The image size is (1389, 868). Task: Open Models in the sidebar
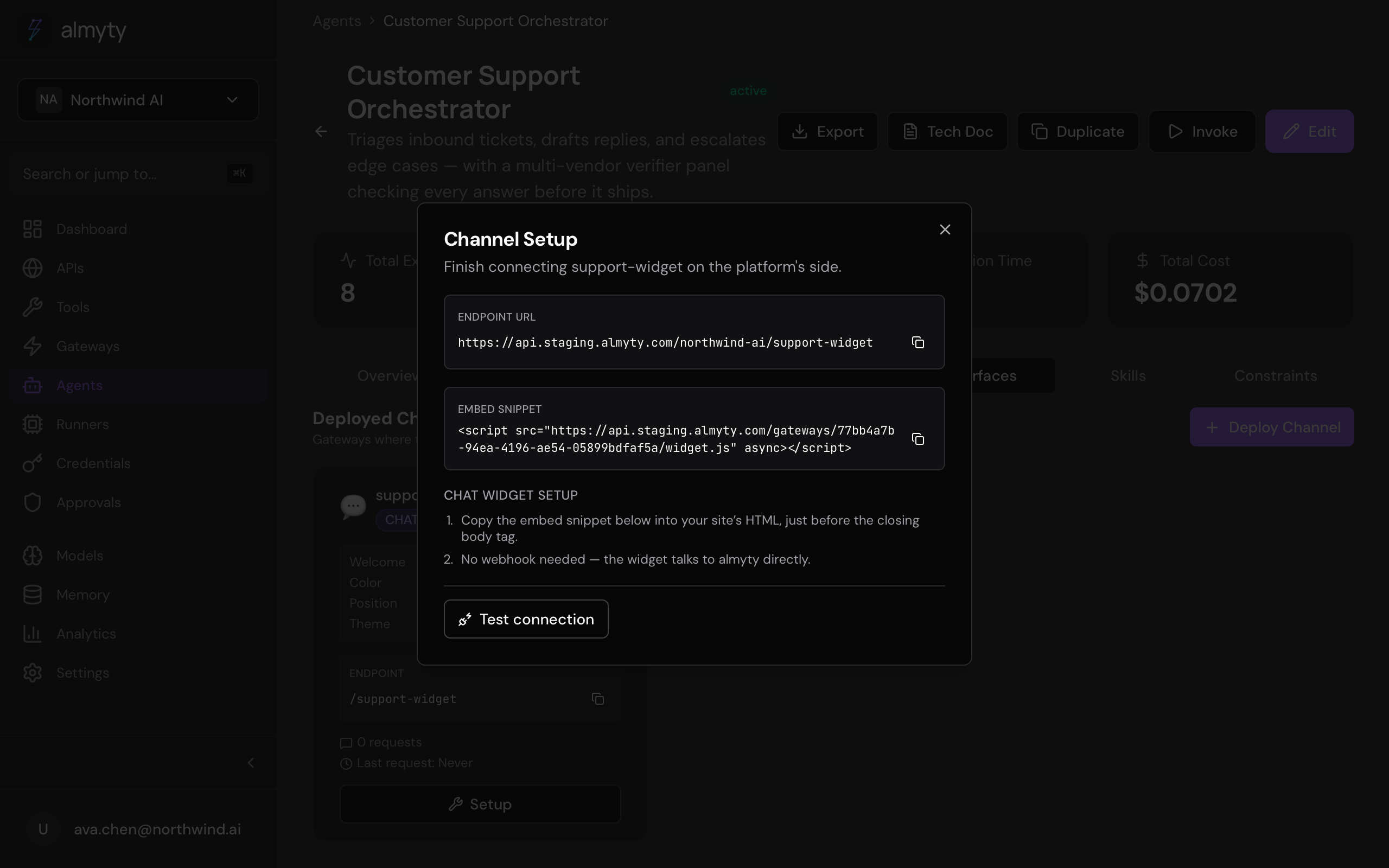point(138,556)
